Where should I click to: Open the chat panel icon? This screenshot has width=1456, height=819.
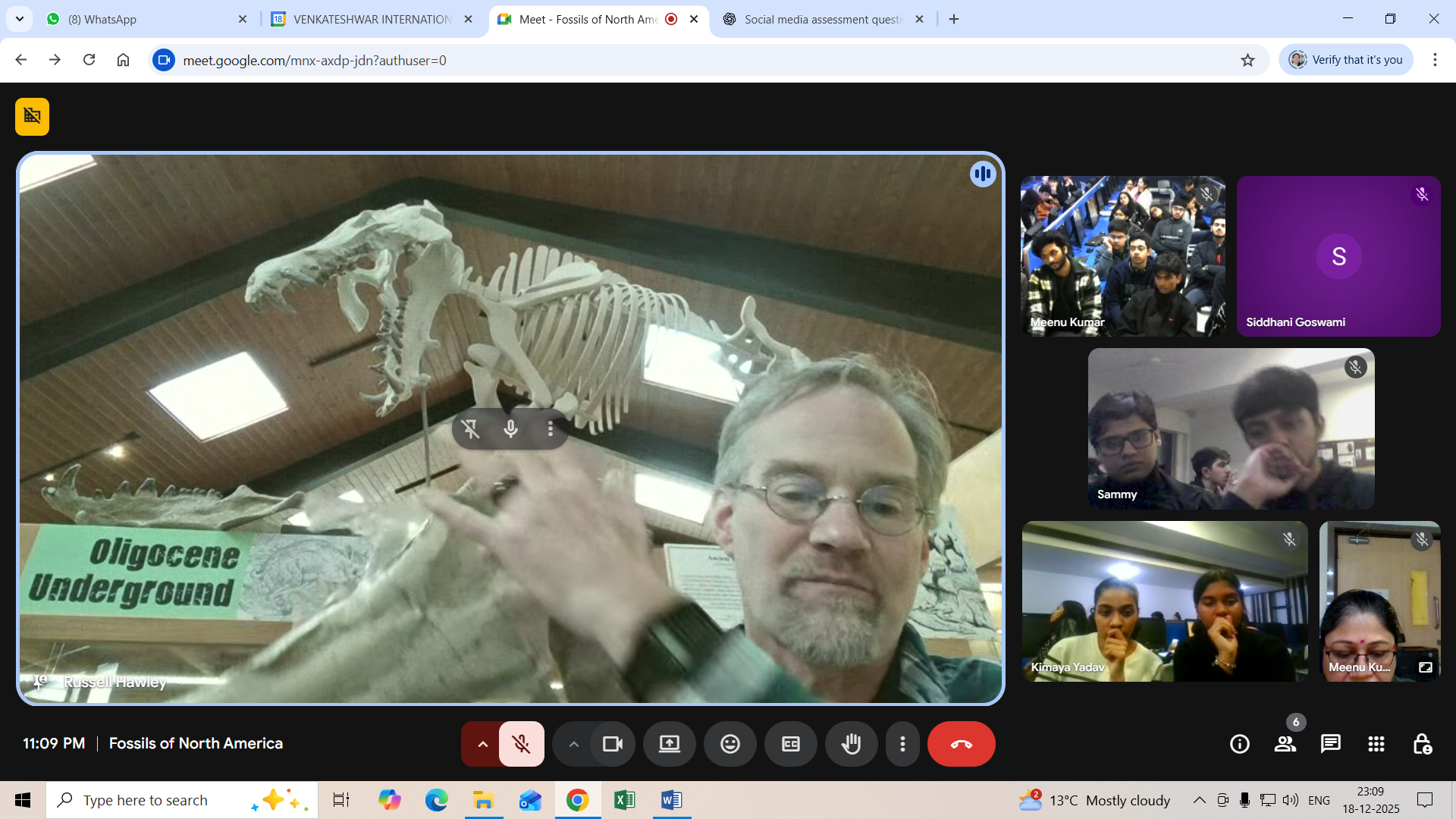(x=1330, y=744)
